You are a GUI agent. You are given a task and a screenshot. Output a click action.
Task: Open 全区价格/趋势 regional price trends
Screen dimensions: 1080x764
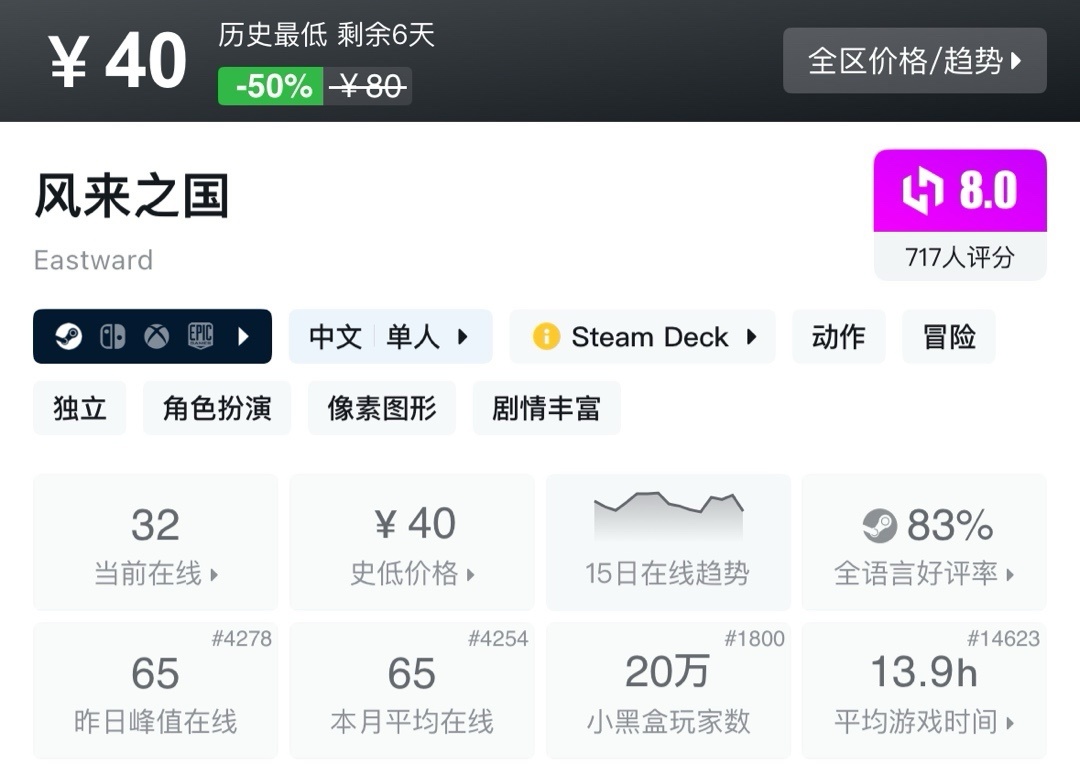point(914,61)
